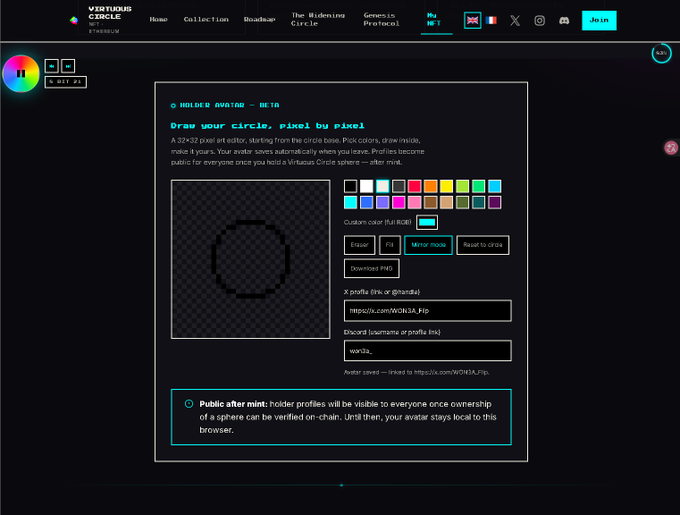Pick the brown color swatch
Viewport: 680px width, 515px height.
(x=431, y=202)
